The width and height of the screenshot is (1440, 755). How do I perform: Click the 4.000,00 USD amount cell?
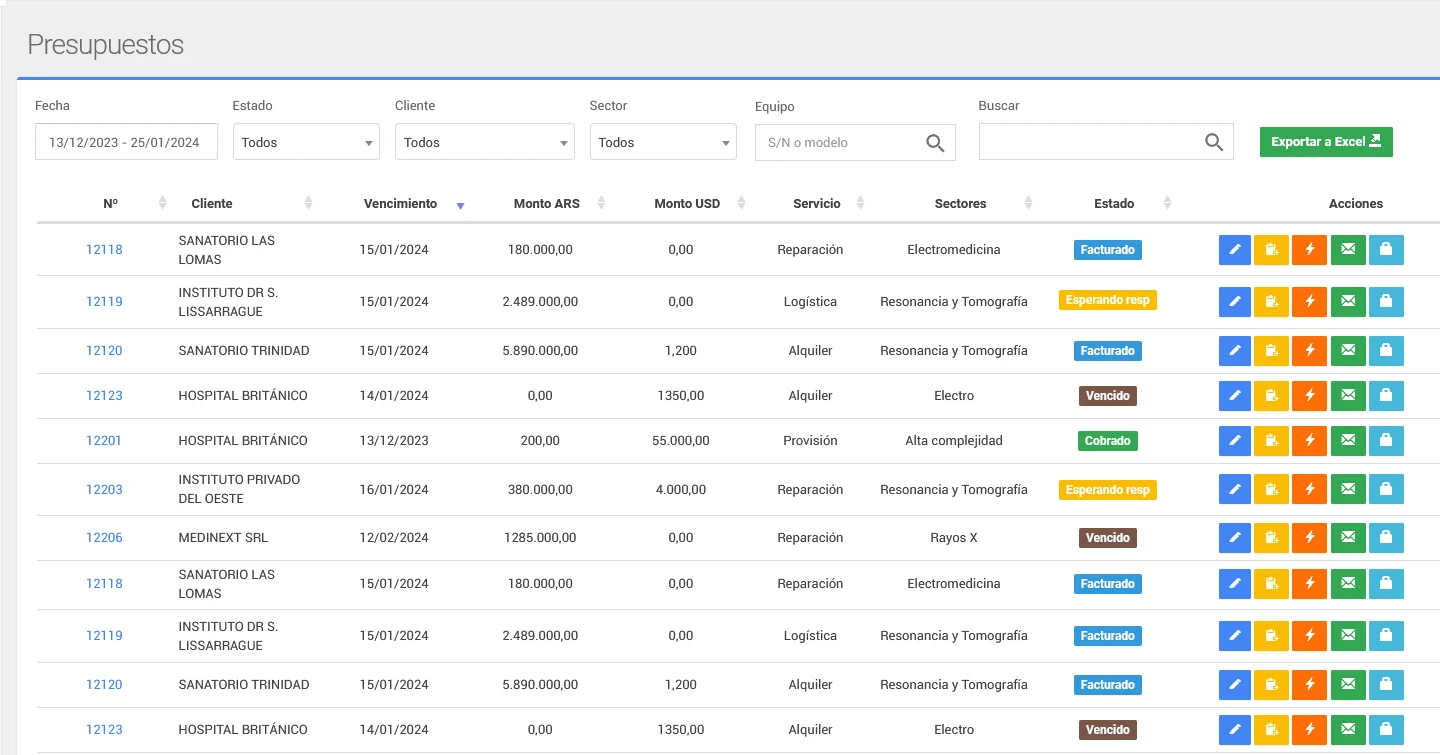pyautogui.click(x=680, y=489)
